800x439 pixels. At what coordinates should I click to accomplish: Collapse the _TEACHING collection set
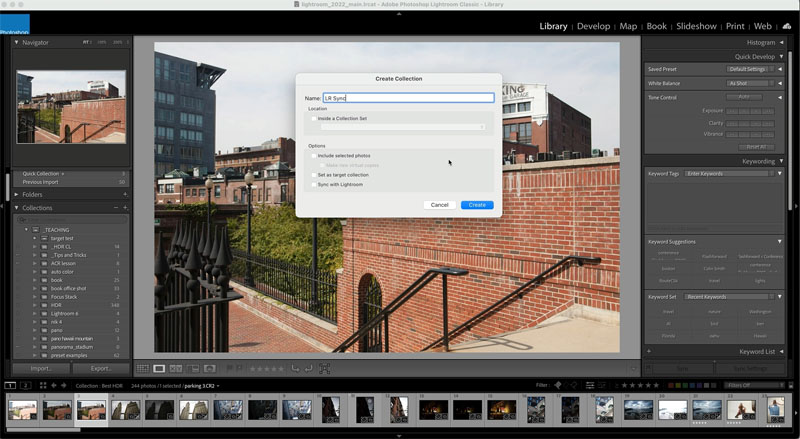27,230
